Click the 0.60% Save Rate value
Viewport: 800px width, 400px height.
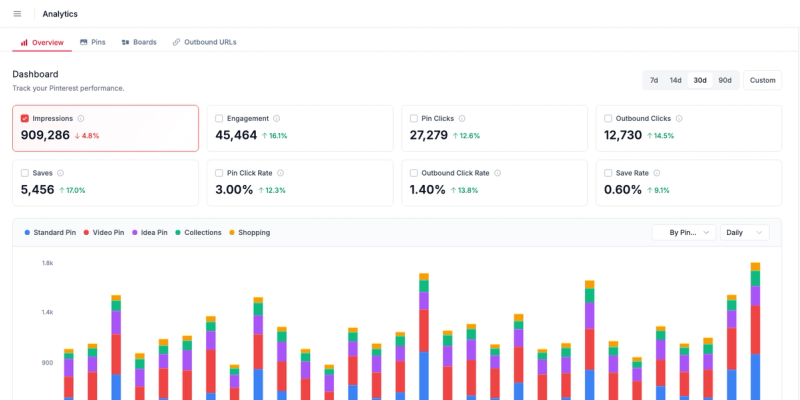[x=623, y=190]
